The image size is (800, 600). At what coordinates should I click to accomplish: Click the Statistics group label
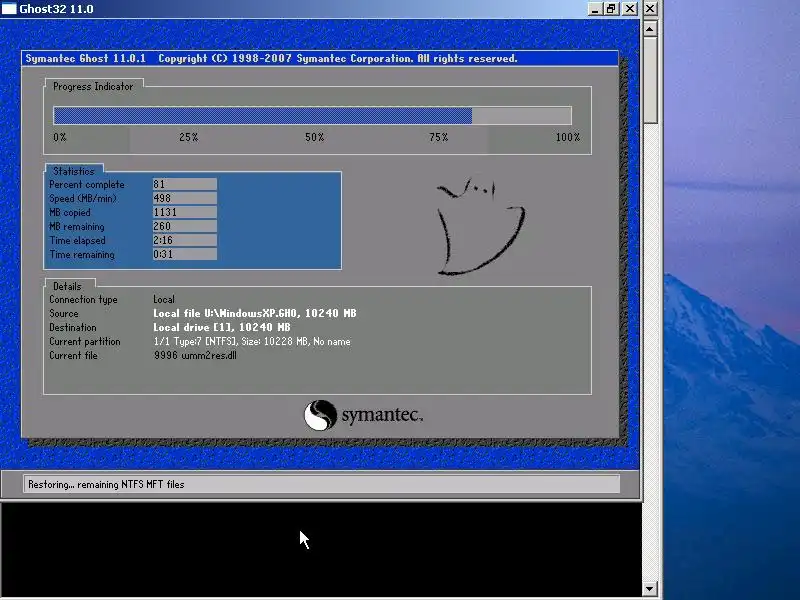tap(74, 171)
